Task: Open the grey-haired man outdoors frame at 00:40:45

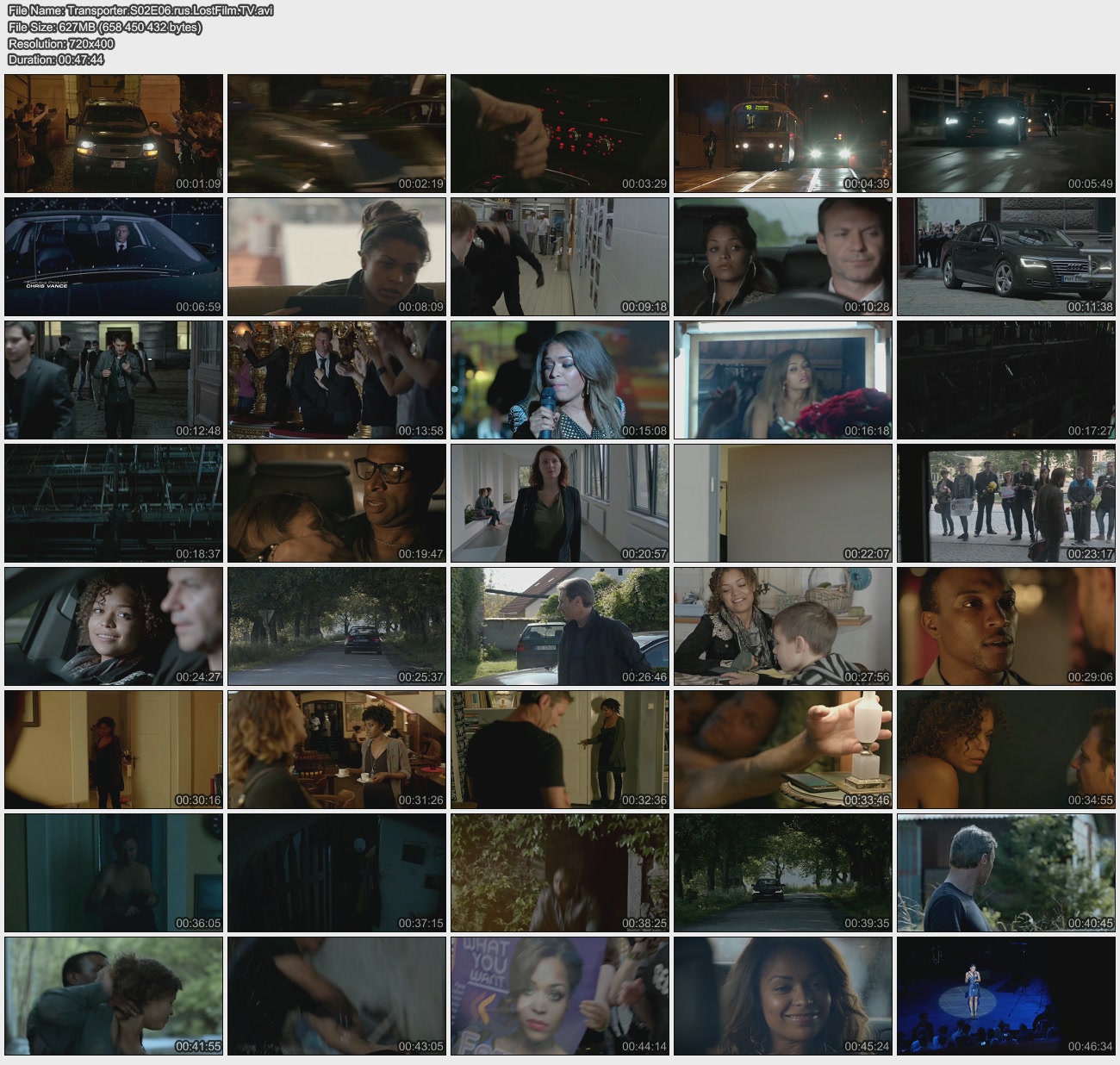Action: pyautogui.click(x=1005, y=873)
